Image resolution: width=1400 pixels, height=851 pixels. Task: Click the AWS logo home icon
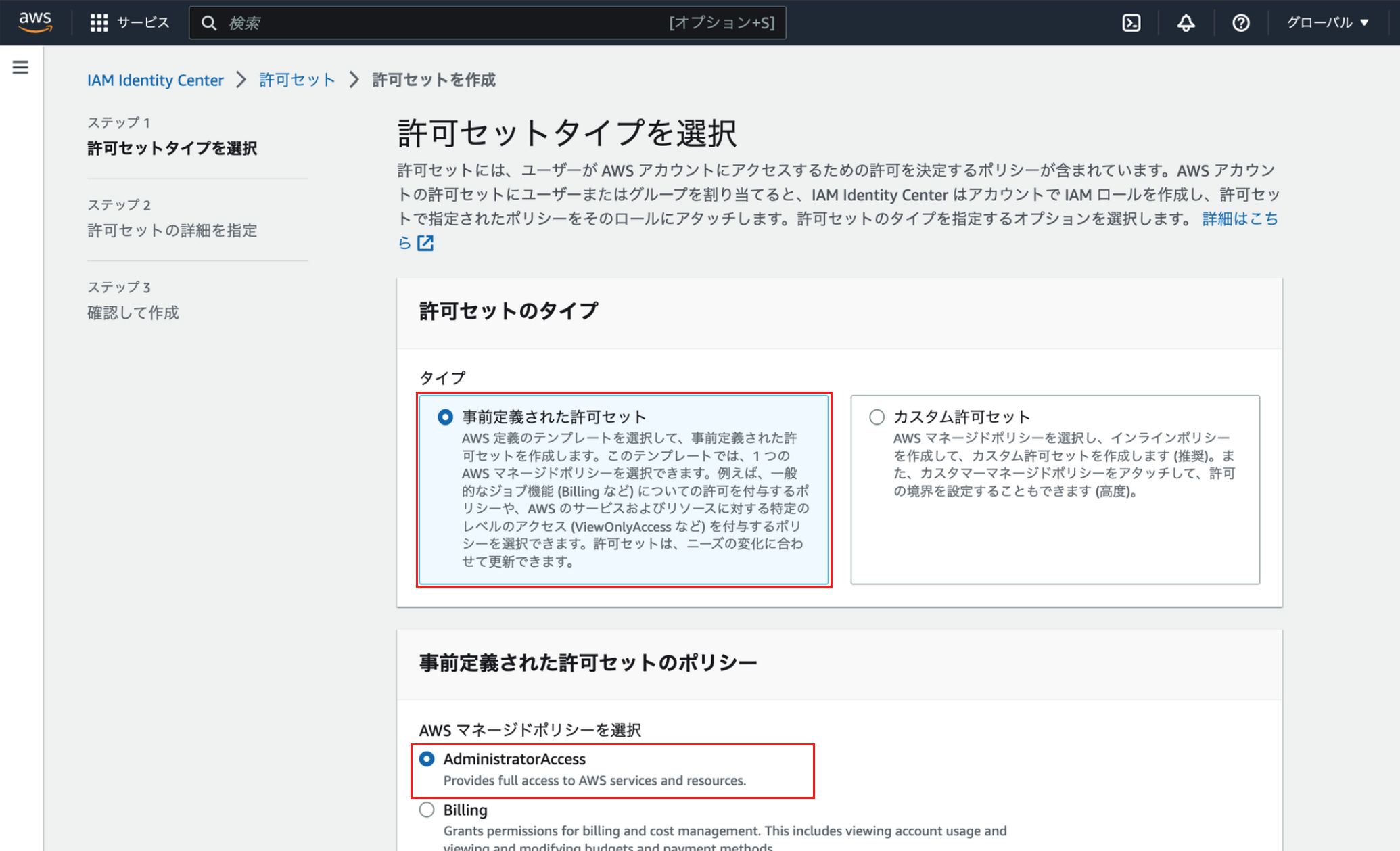[x=35, y=22]
